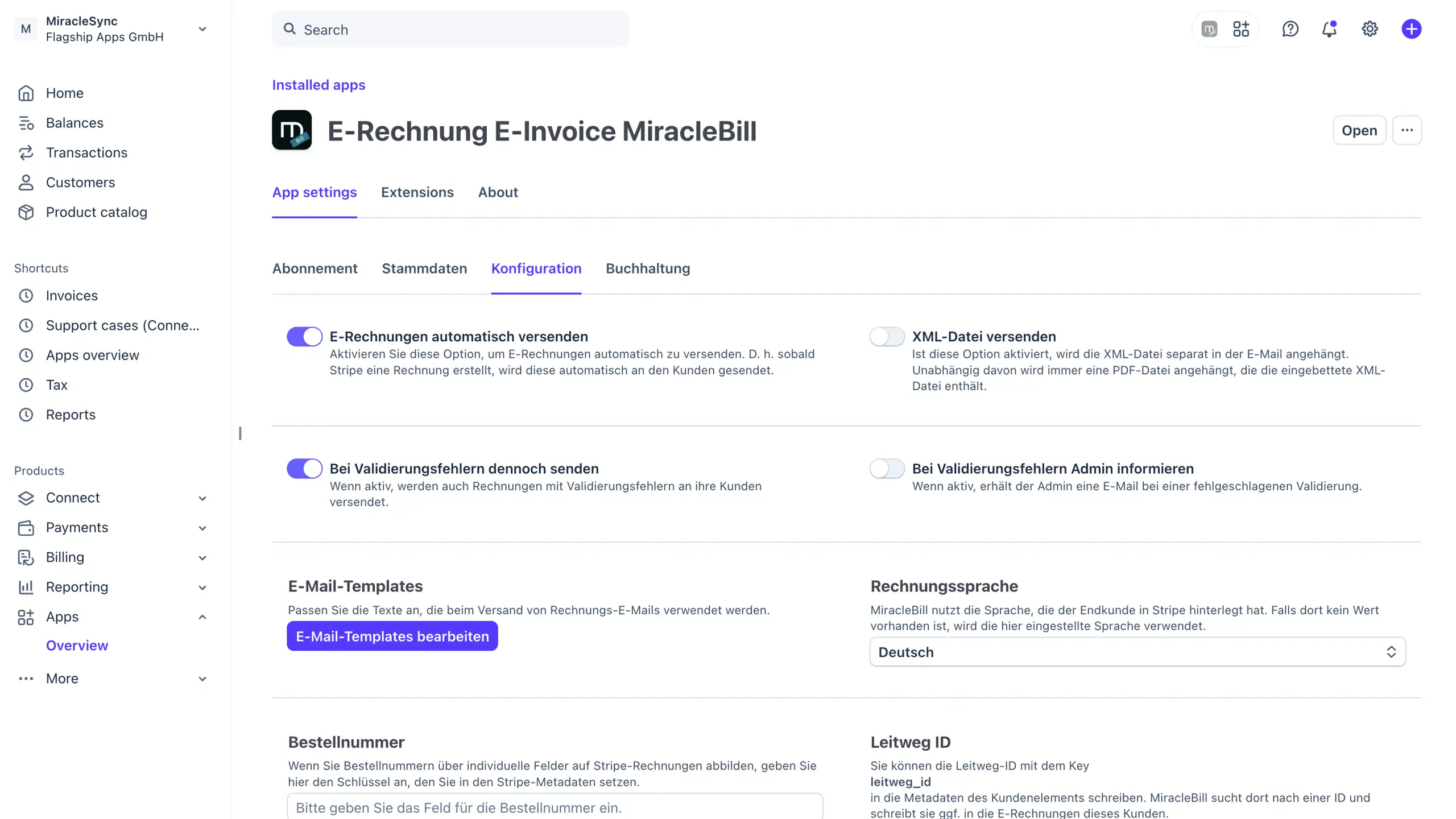Open the Invoices shortcut
Image resolution: width=1456 pixels, height=819 pixels.
point(72,296)
